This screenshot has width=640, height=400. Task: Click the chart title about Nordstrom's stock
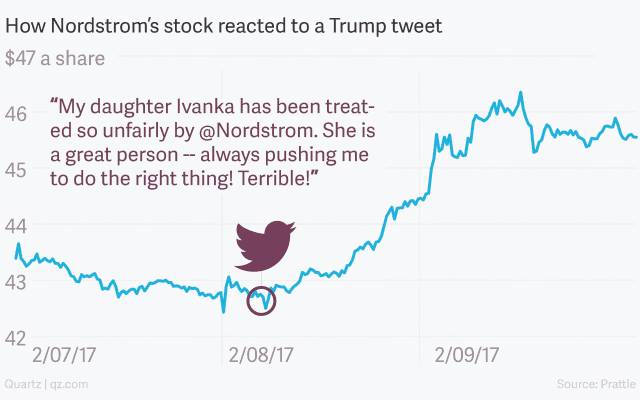point(225,22)
